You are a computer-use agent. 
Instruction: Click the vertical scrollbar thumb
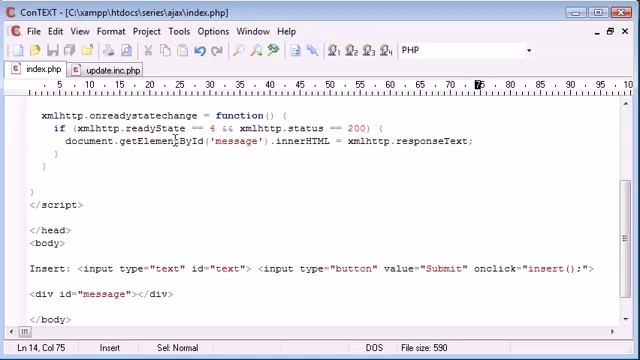coord(626,239)
